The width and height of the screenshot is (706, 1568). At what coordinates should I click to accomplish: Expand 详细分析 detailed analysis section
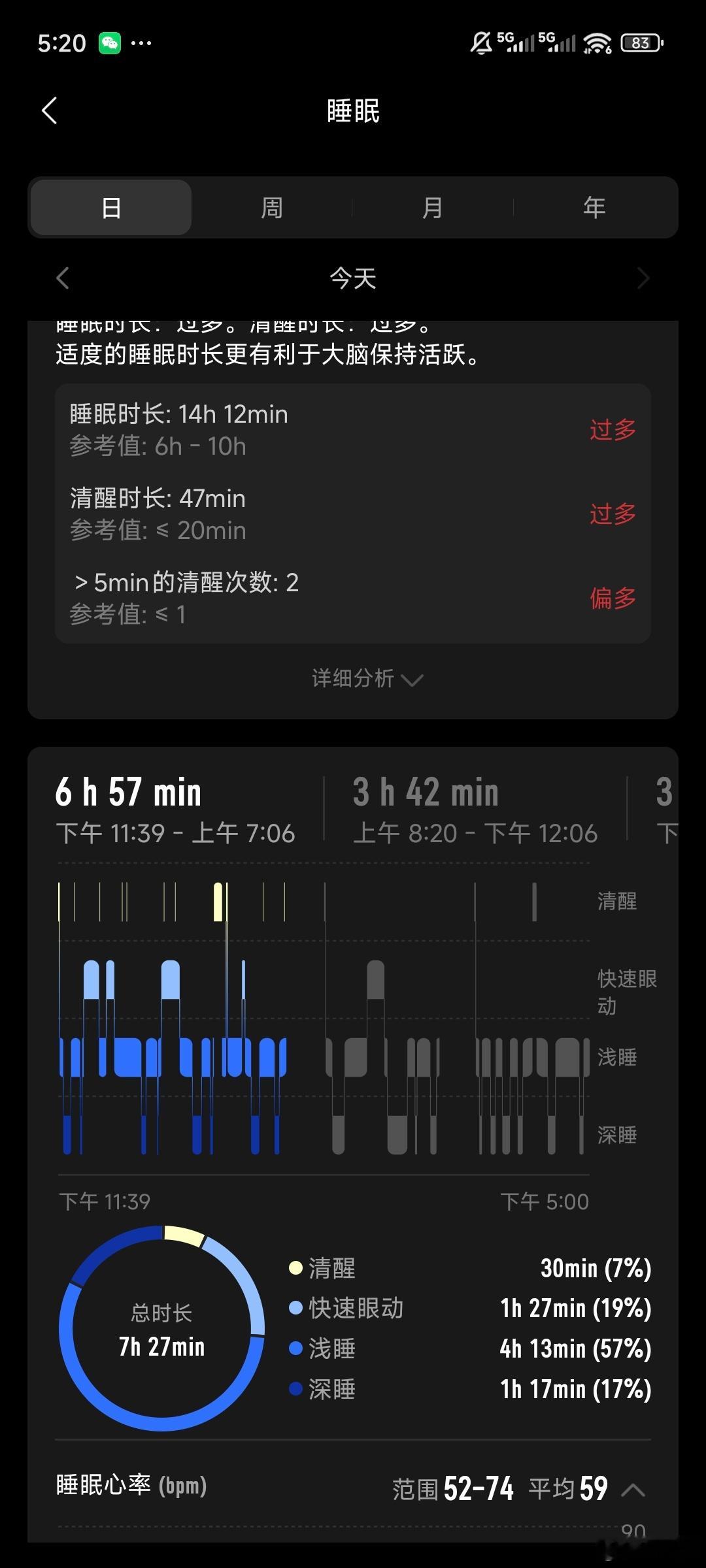click(x=367, y=679)
